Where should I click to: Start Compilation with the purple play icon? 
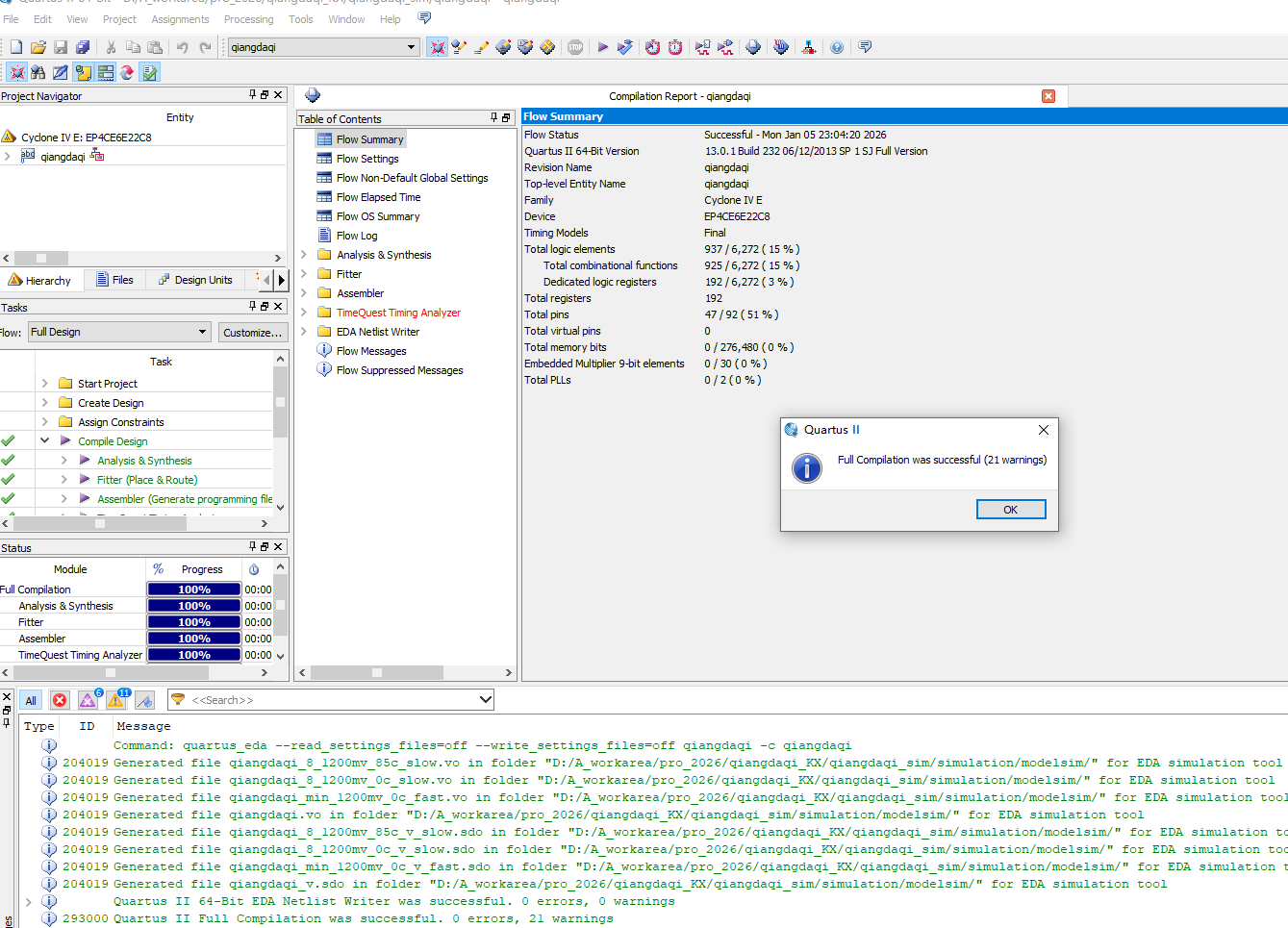603,47
